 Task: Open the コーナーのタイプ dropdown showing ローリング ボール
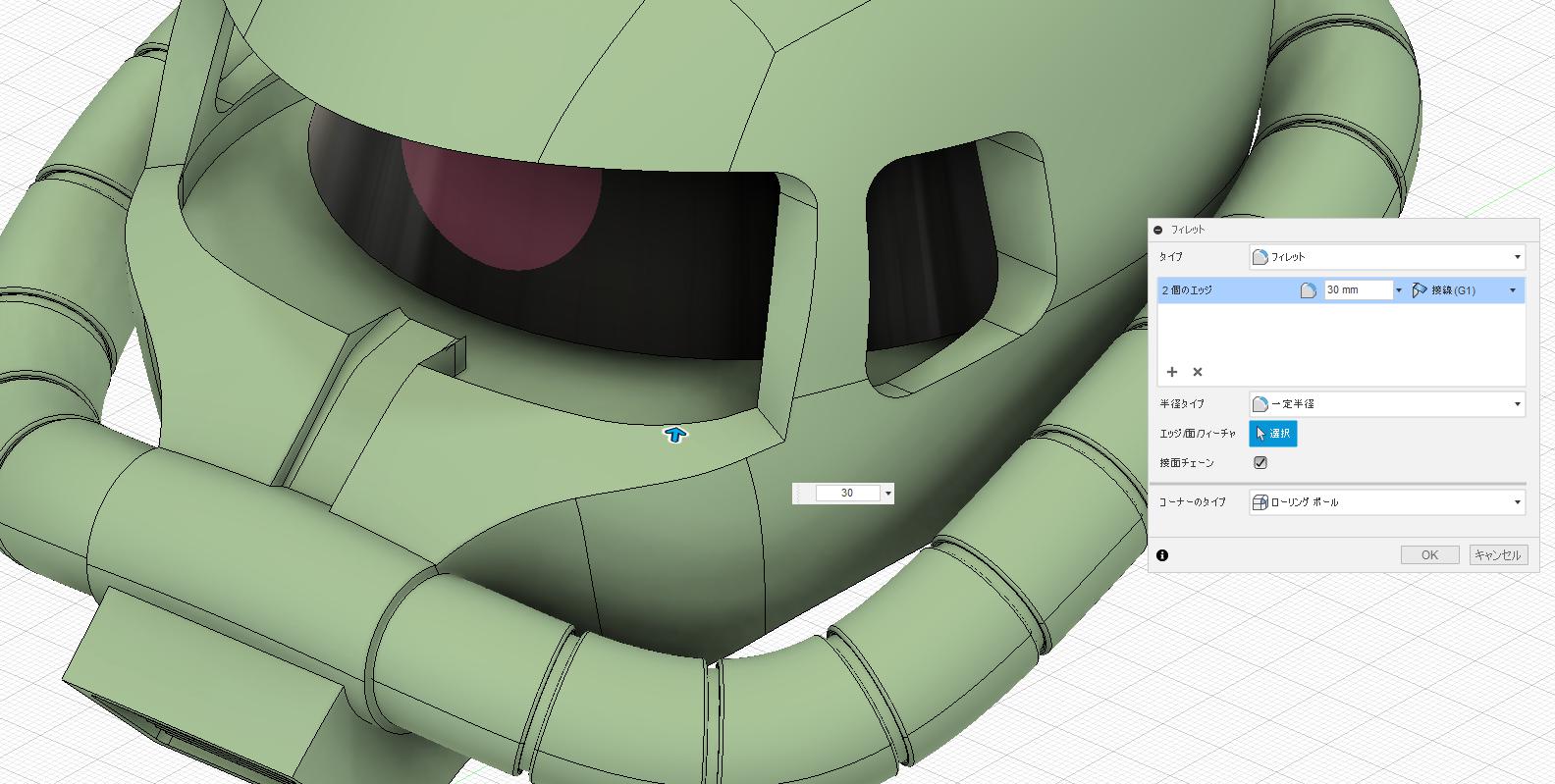pos(1387,502)
